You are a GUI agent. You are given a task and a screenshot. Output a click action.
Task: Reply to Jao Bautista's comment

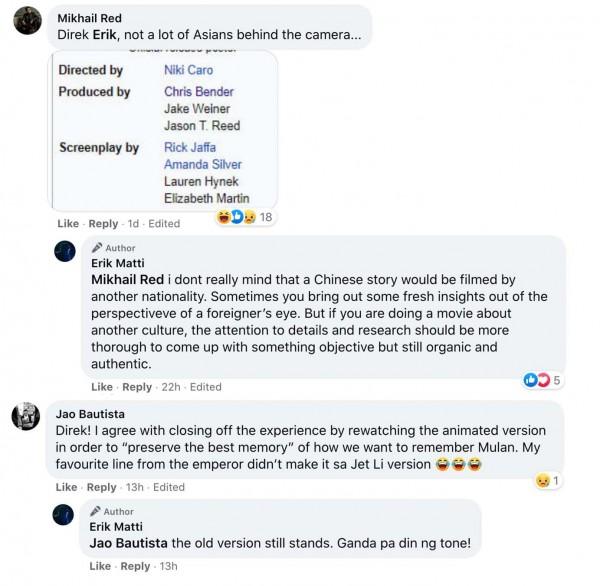click(102, 487)
